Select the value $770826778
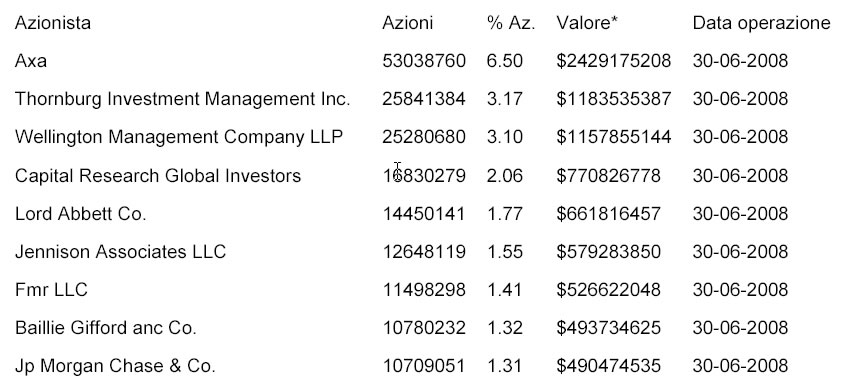Image resolution: width=845 pixels, height=389 pixels. pos(608,176)
